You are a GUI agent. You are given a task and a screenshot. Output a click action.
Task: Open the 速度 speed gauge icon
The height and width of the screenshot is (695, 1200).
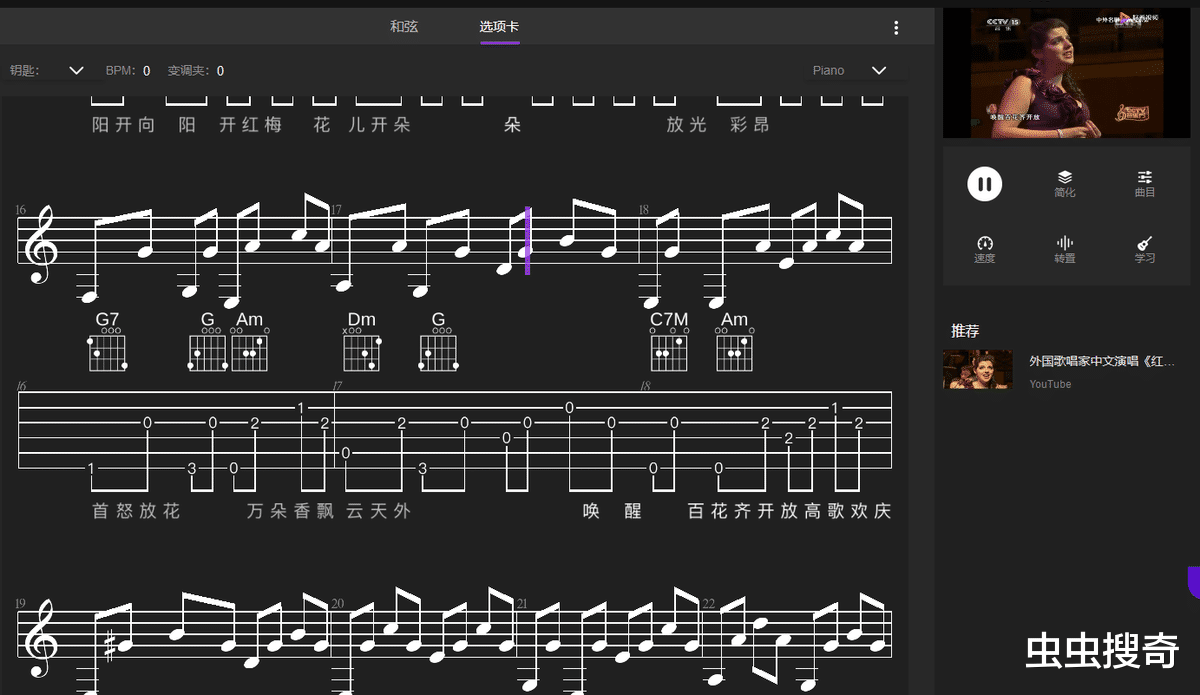984,243
